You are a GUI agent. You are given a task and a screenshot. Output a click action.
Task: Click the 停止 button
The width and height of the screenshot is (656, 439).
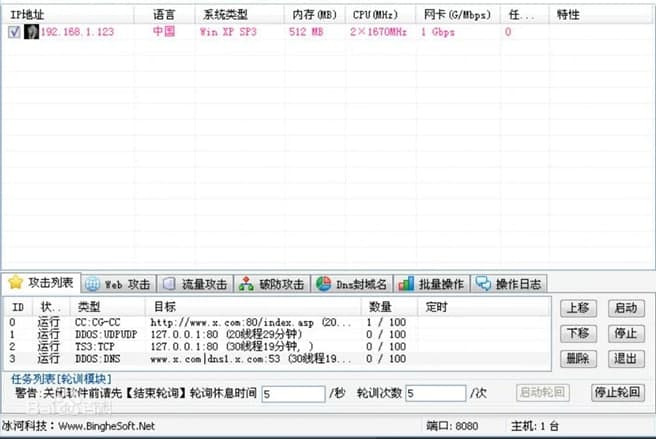[x=626, y=334]
